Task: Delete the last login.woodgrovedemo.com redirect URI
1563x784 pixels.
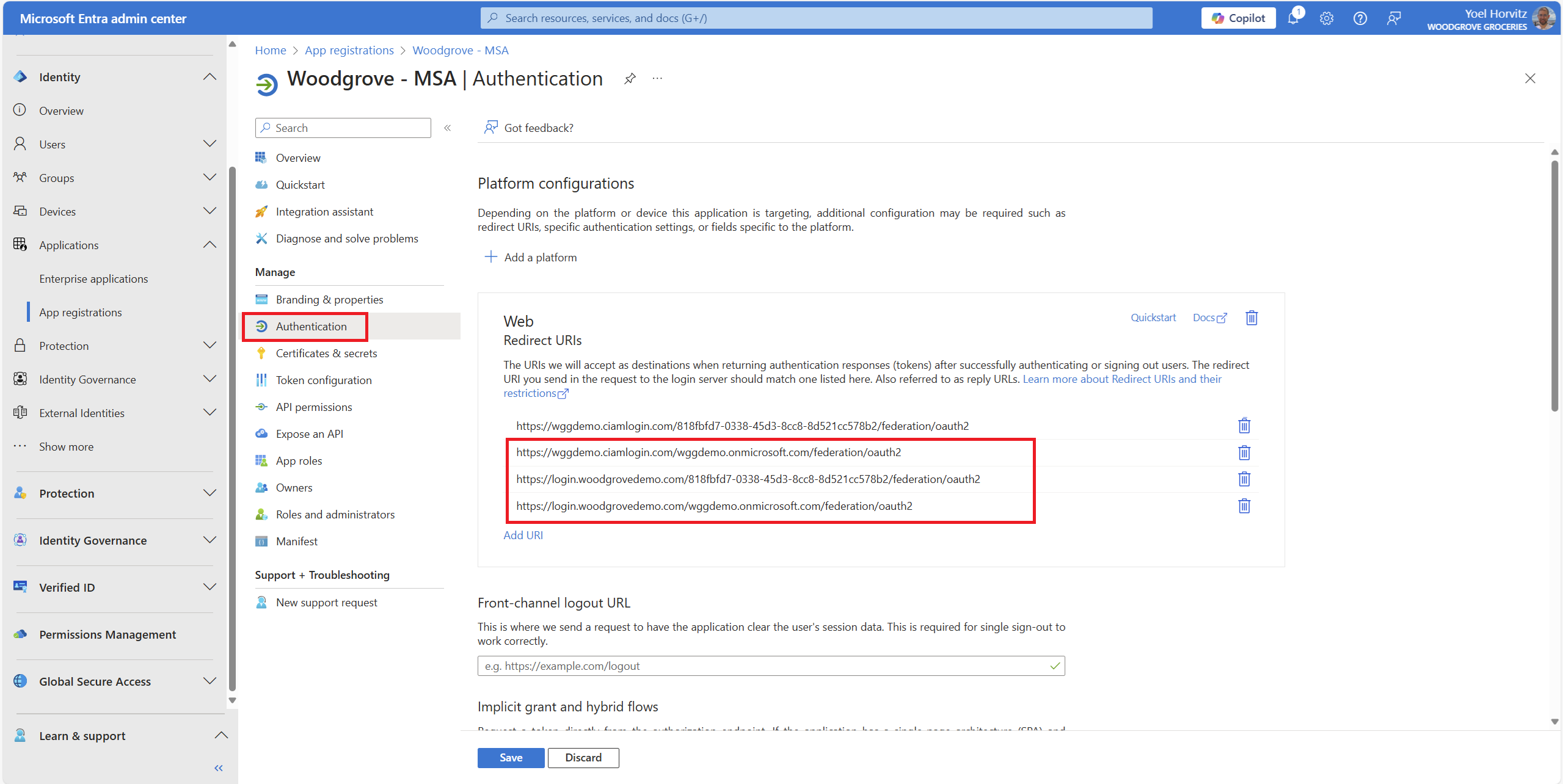Action: click(1244, 506)
